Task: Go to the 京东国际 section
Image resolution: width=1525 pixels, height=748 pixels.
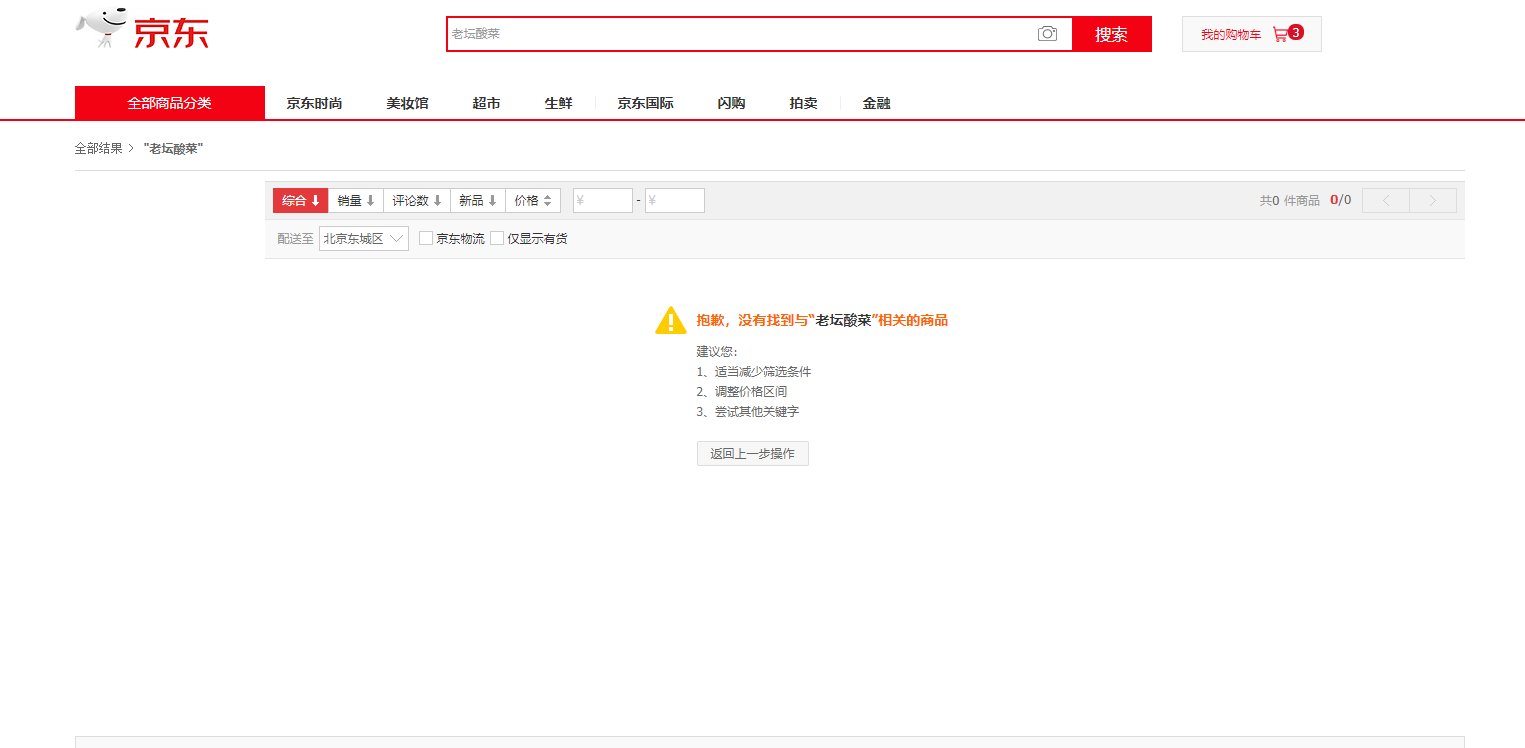Action: 645,103
